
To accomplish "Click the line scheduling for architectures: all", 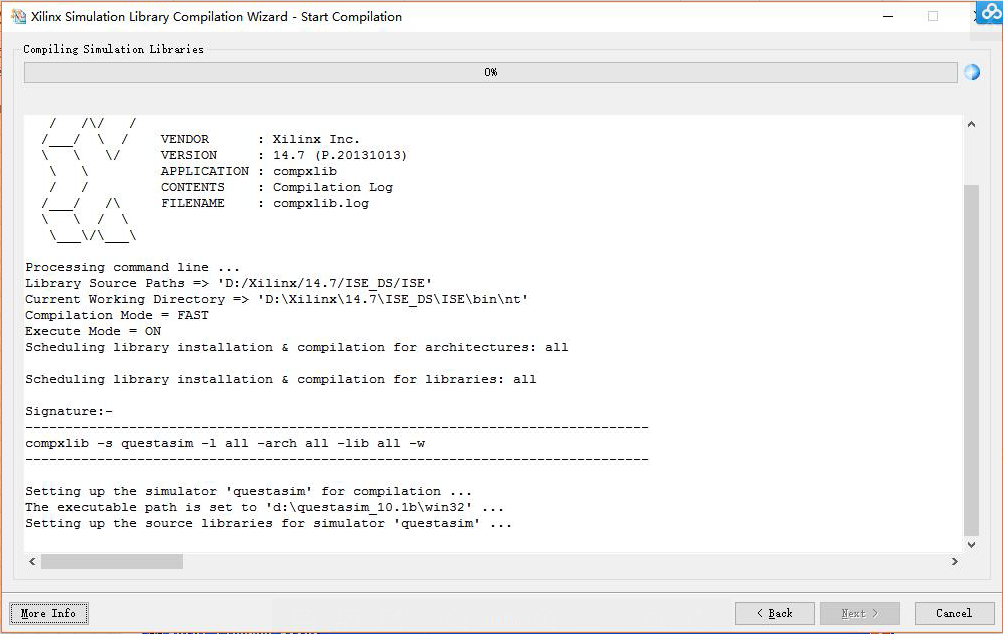I will (x=297, y=347).
